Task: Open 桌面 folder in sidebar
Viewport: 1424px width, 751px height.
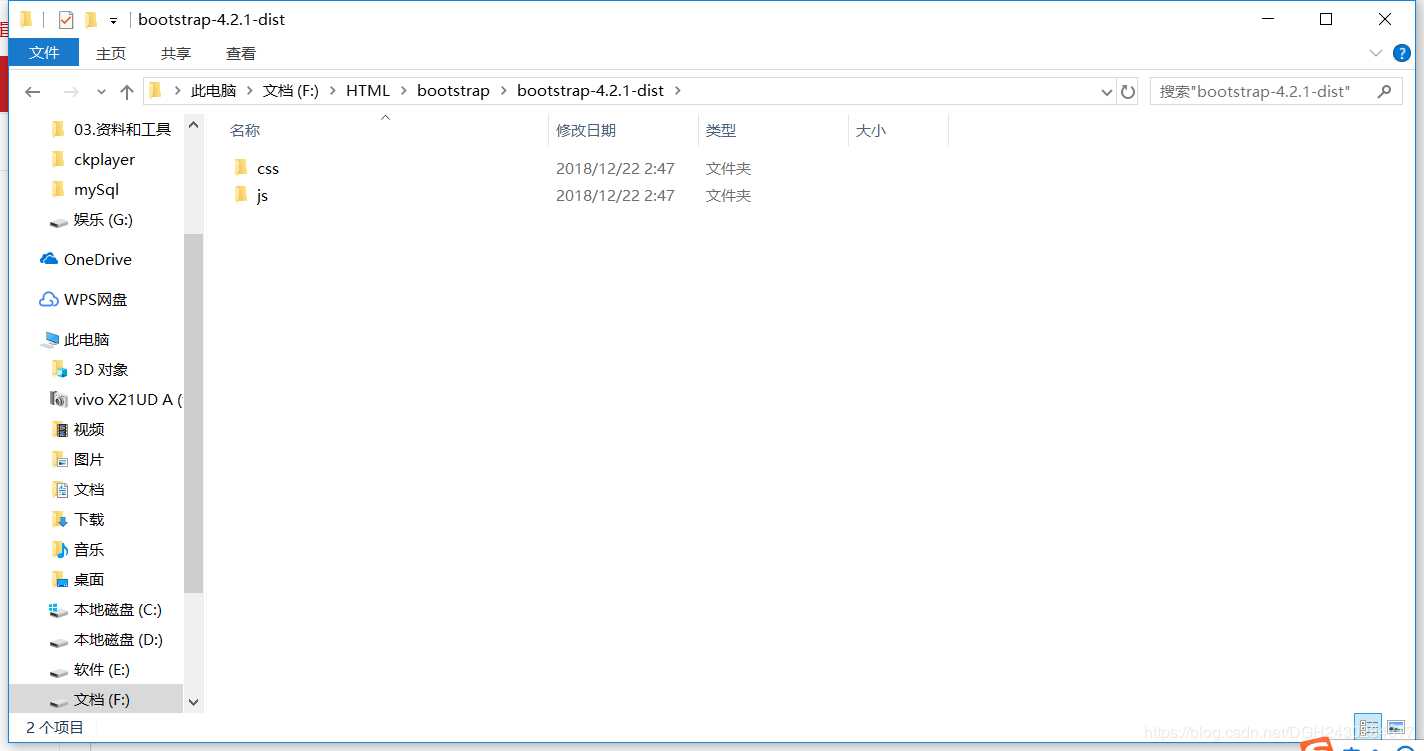Action: (x=89, y=579)
